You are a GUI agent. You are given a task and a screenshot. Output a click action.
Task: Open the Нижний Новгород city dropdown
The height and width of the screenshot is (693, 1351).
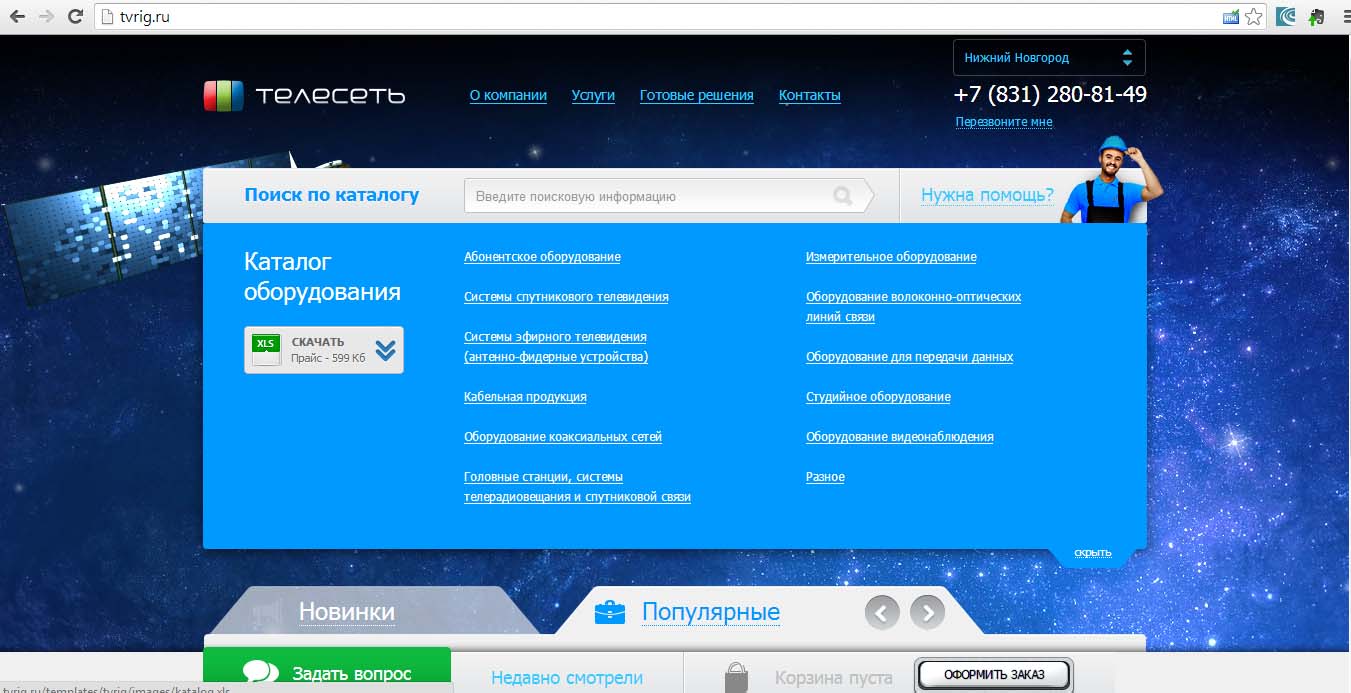click(x=1049, y=58)
